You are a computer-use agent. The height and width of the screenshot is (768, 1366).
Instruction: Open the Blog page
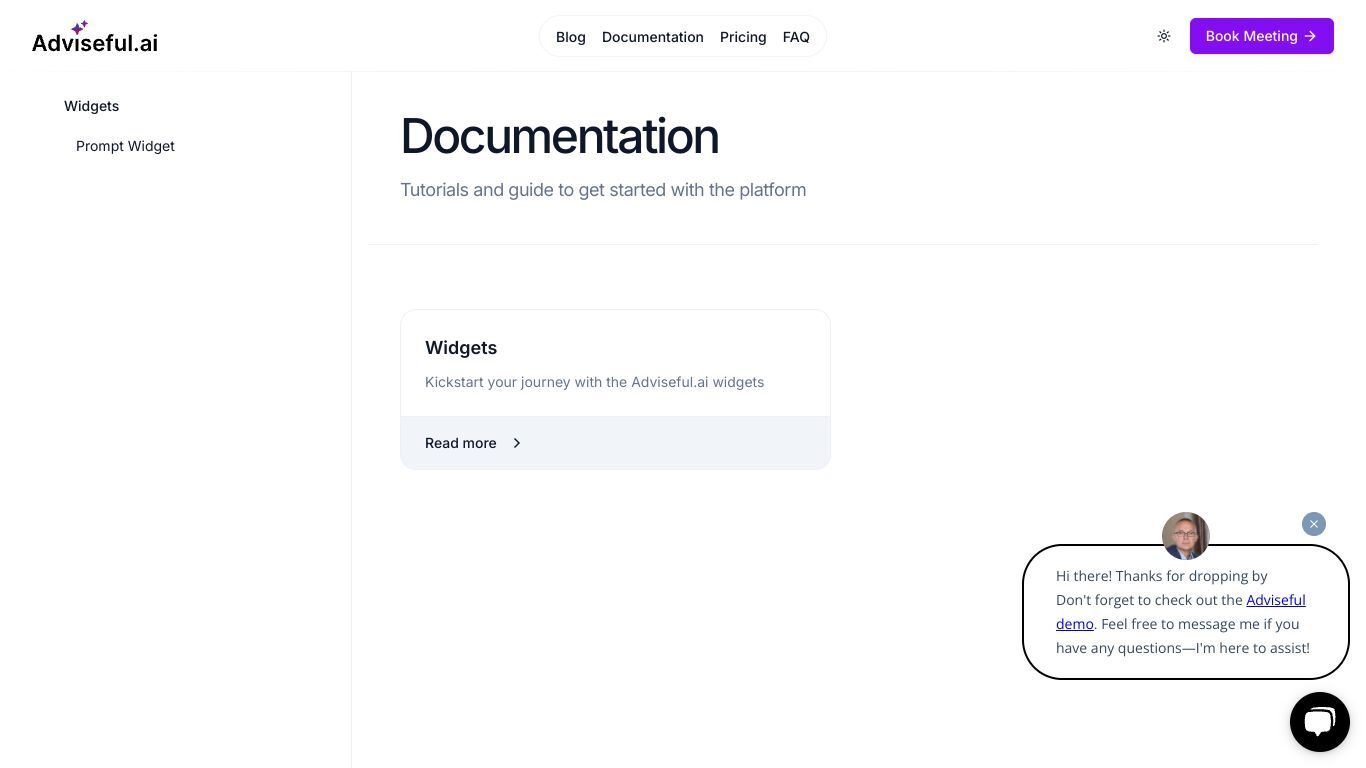[x=571, y=37]
